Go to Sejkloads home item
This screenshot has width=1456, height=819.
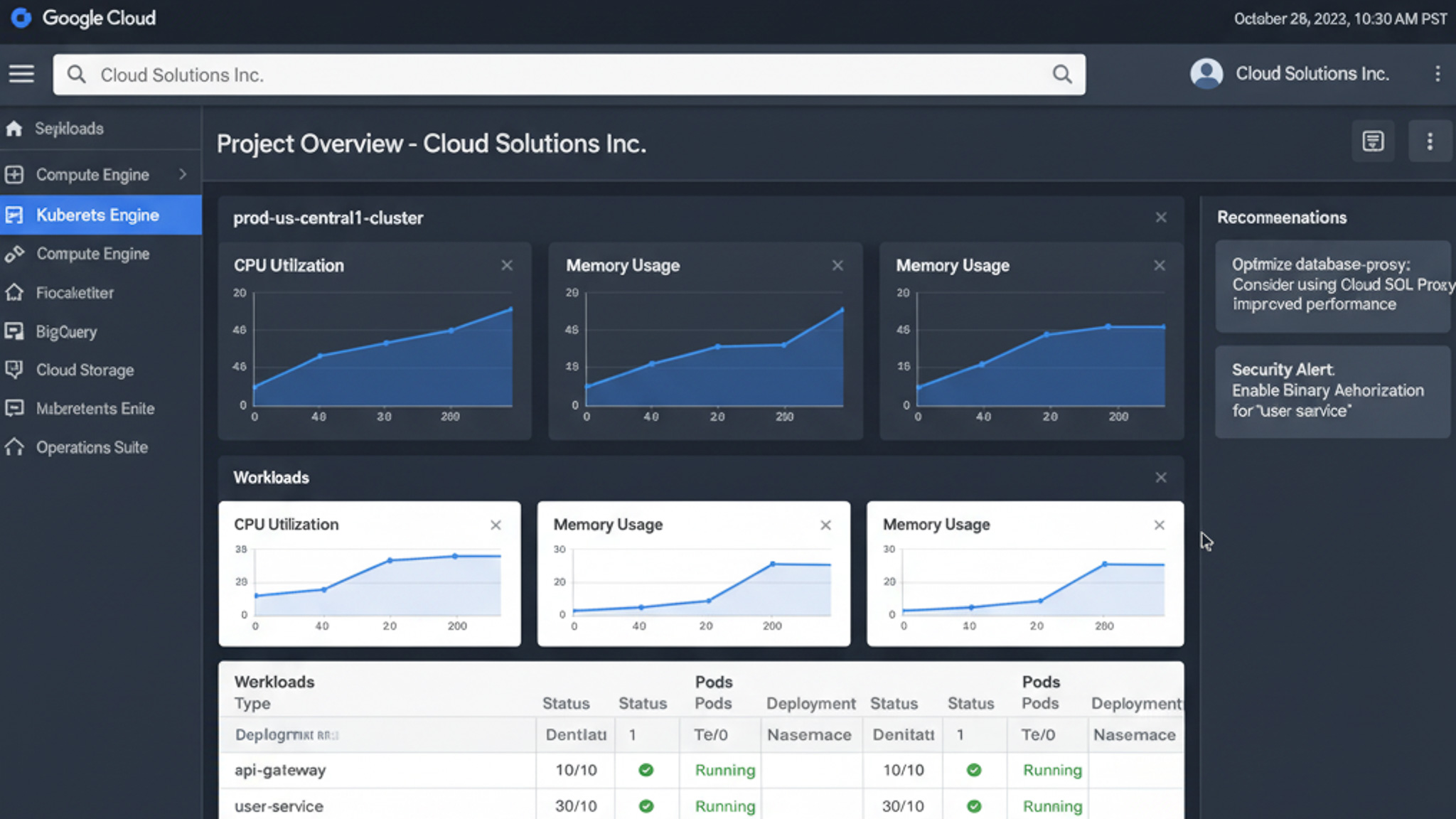click(x=69, y=129)
